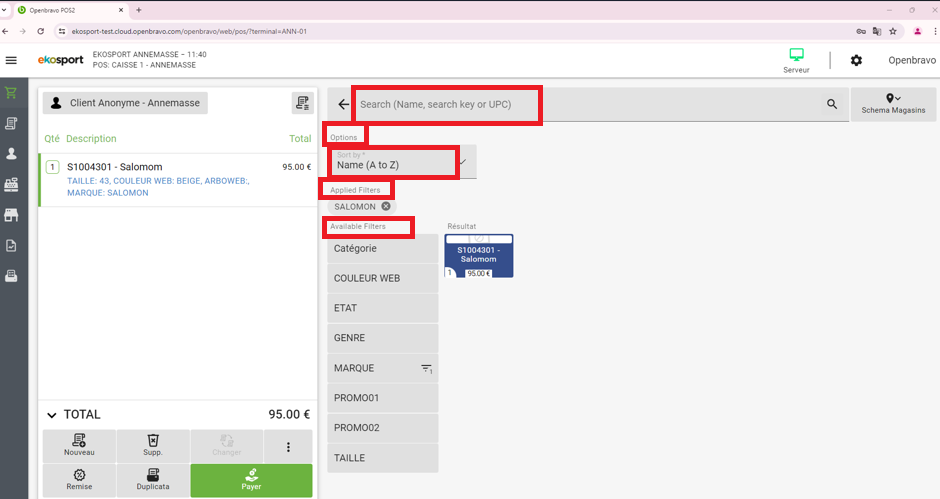Expand the ETAT filter
Viewport: 940px width, 499px height.
pos(382,308)
